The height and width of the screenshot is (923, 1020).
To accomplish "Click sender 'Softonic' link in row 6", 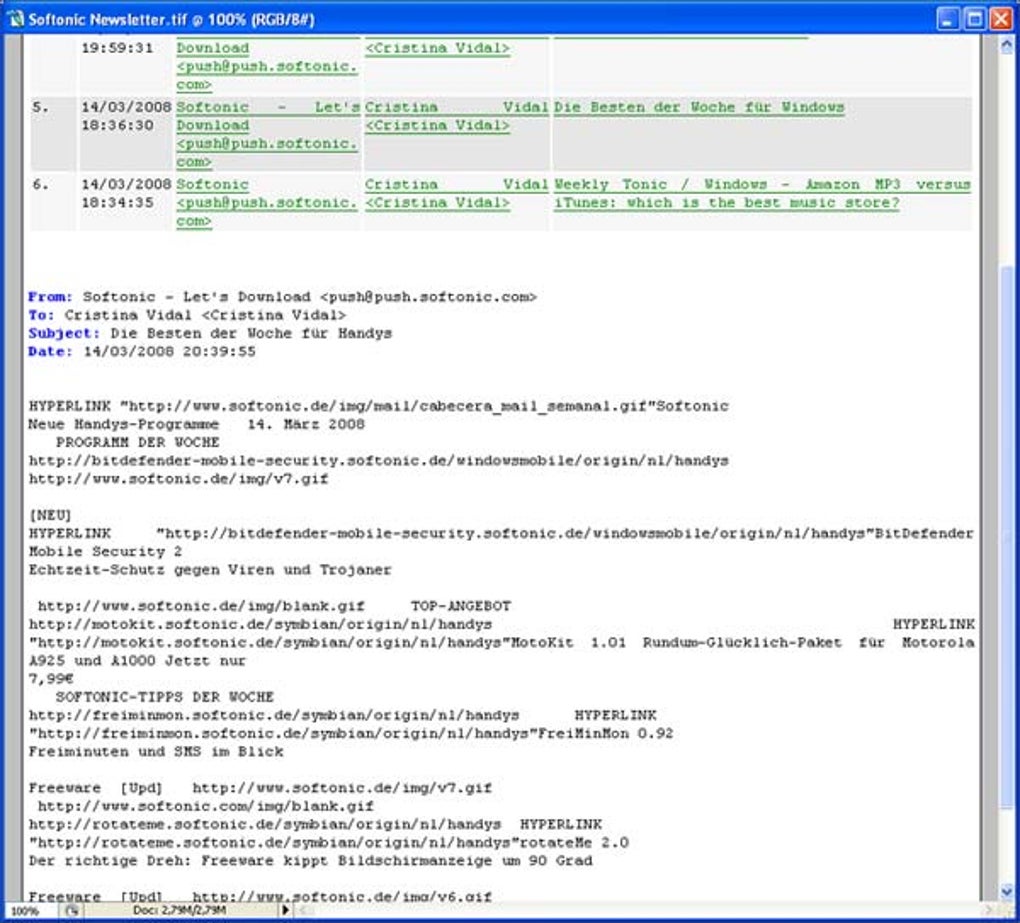I will click(x=212, y=185).
